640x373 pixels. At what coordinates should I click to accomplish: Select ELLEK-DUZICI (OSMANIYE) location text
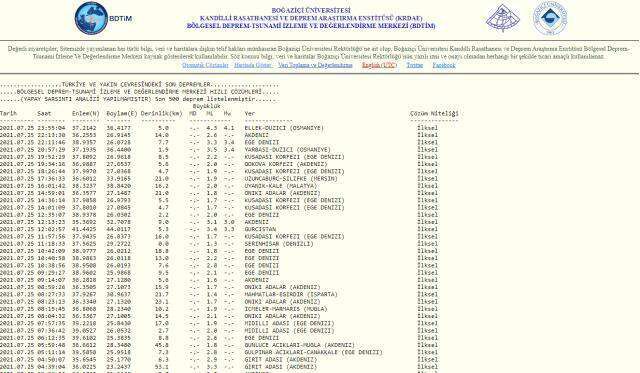tap(284, 128)
